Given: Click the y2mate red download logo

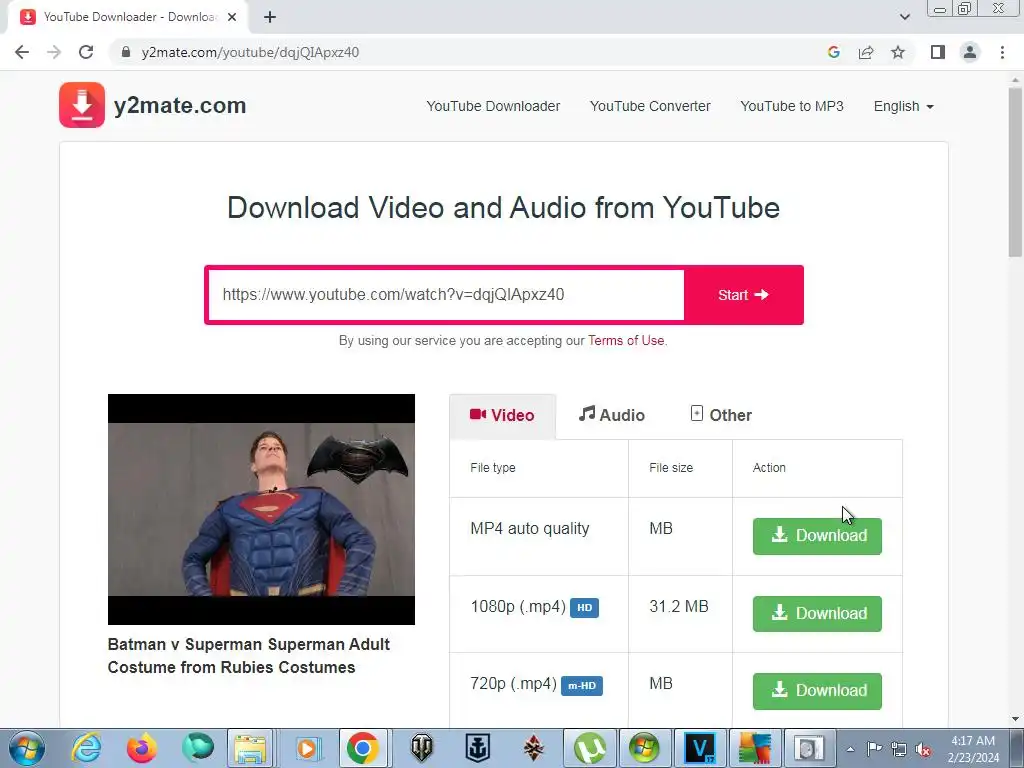Looking at the screenshot, I should 82,105.
